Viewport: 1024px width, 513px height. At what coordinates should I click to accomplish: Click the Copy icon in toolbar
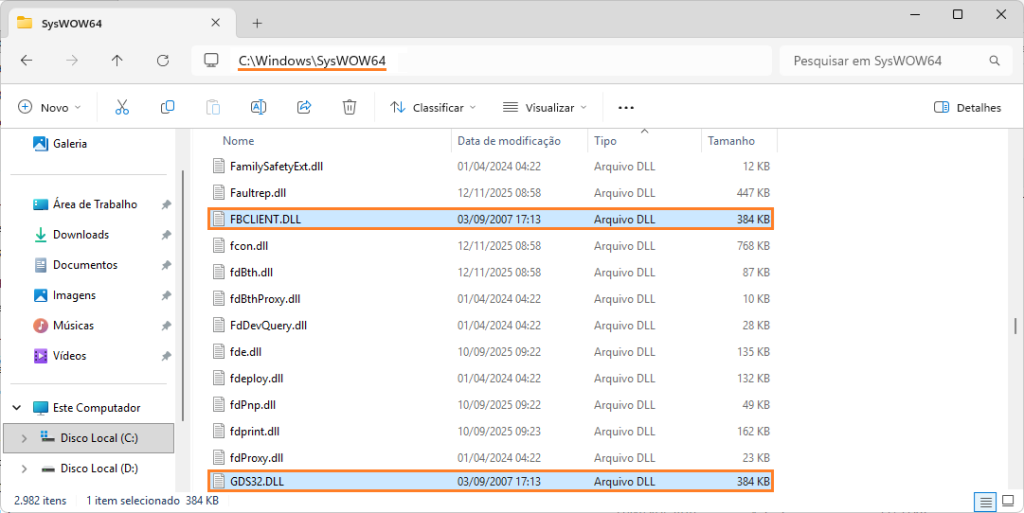point(168,107)
